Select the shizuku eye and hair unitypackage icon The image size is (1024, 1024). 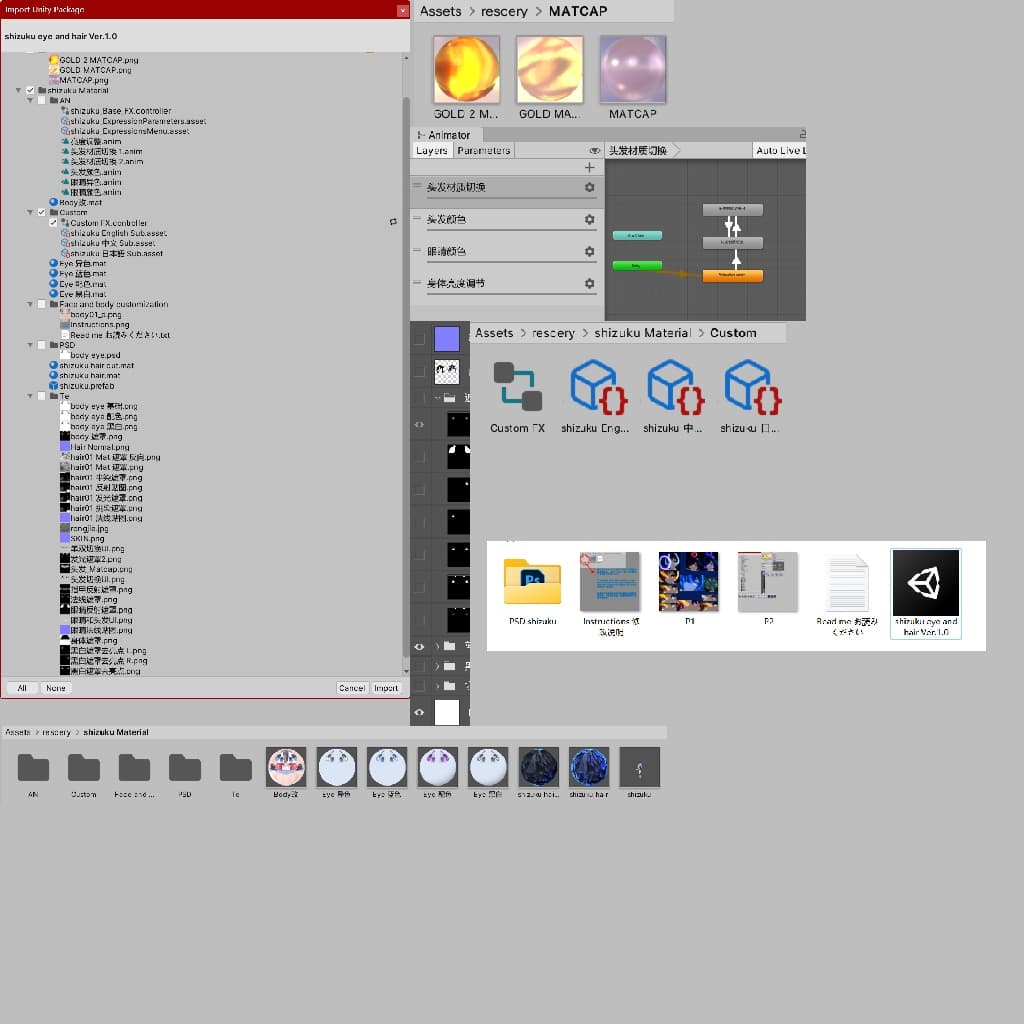925,582
